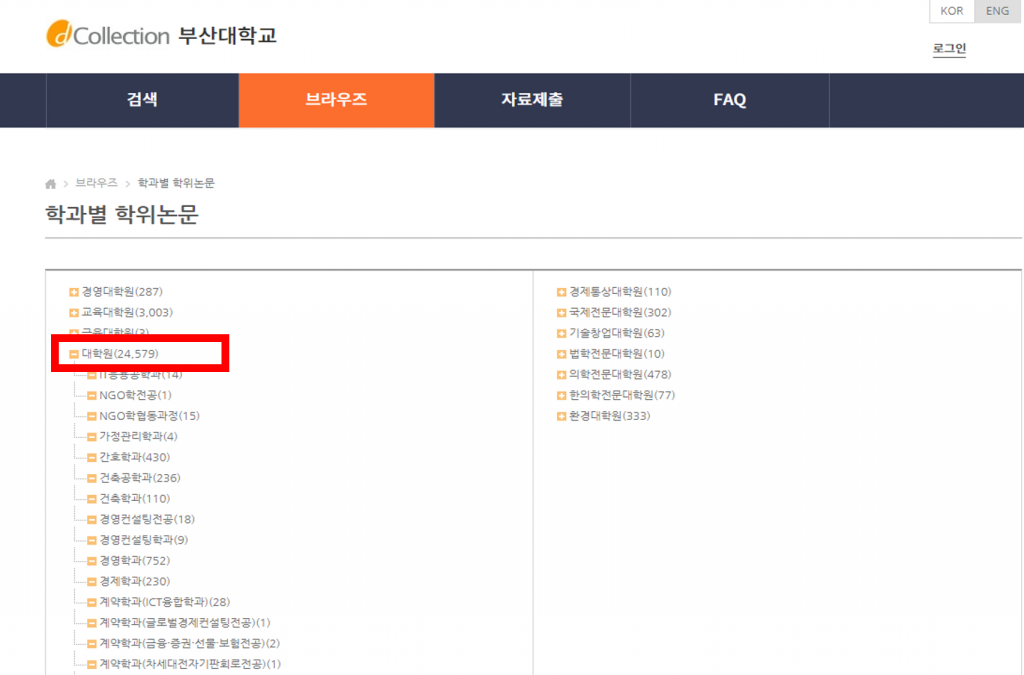The image size is (1024, 675).
Task: Click the icon beside 국제전문대학원(302)
Action: (562, 313)
